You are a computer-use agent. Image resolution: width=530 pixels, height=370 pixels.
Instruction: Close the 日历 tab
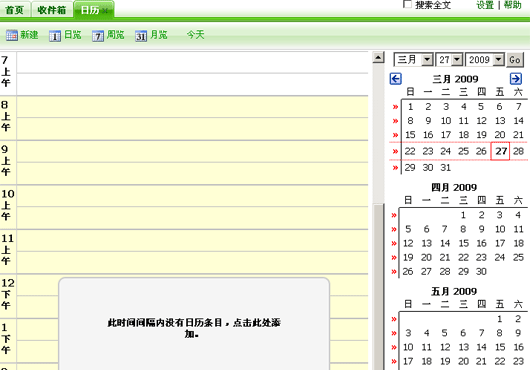click(105, 11)
